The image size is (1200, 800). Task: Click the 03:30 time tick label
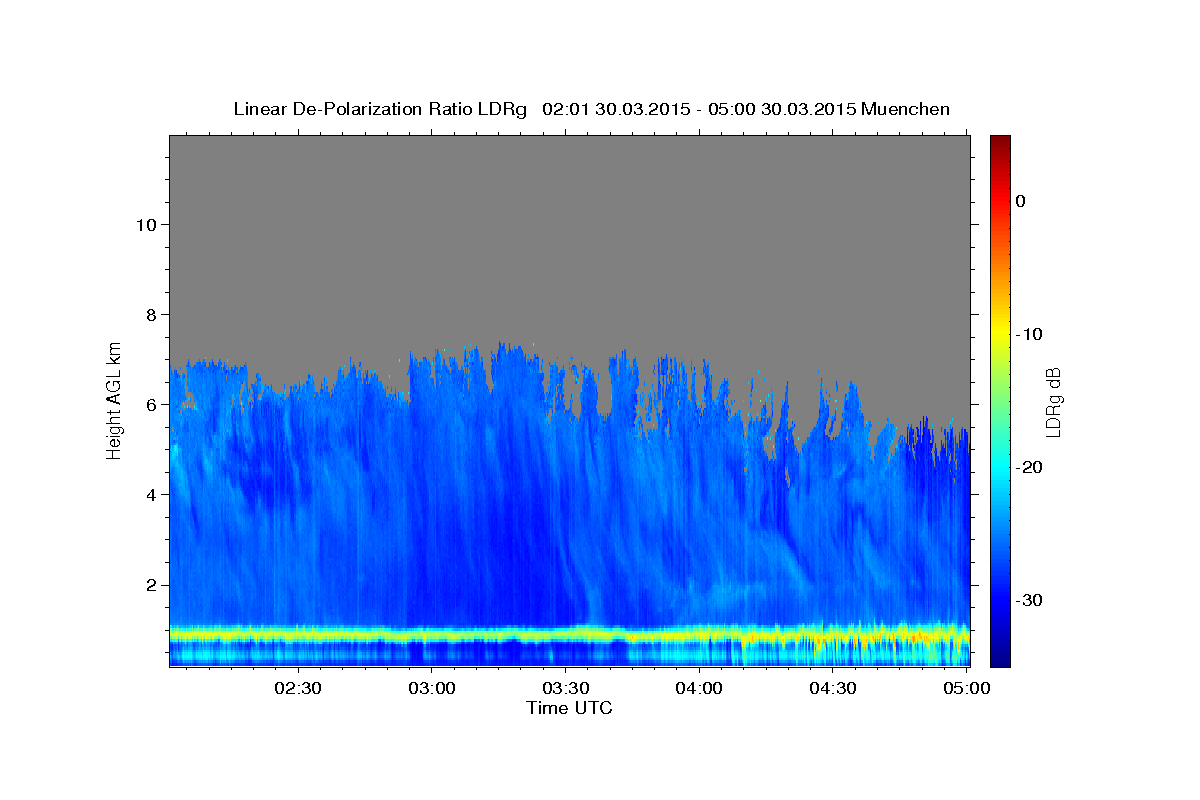[565, 689]
